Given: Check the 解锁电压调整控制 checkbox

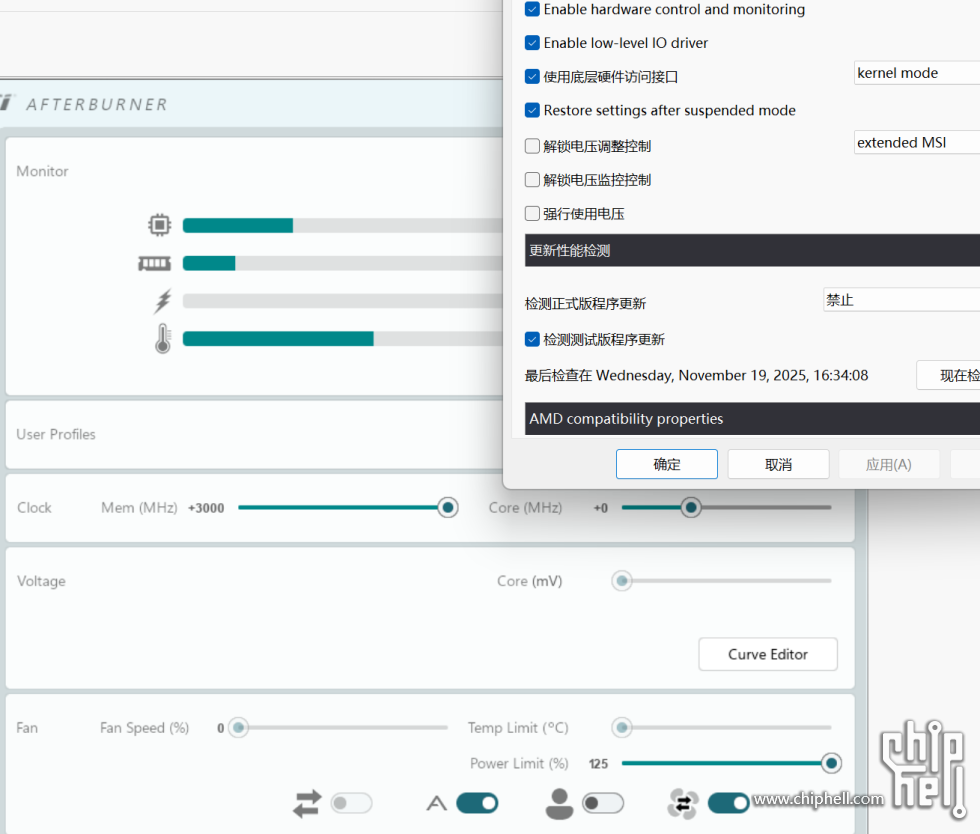Looking at the screenshot, I should tap(532, 146).
